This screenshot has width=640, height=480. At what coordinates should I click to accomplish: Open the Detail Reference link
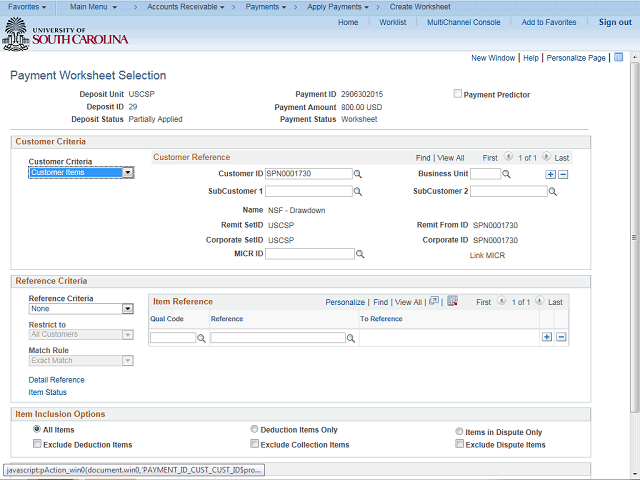click(56, 380)
